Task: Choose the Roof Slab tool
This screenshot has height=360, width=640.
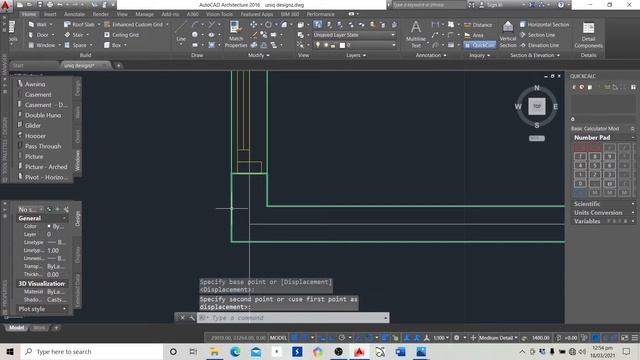Action: (x=80, y=24)
